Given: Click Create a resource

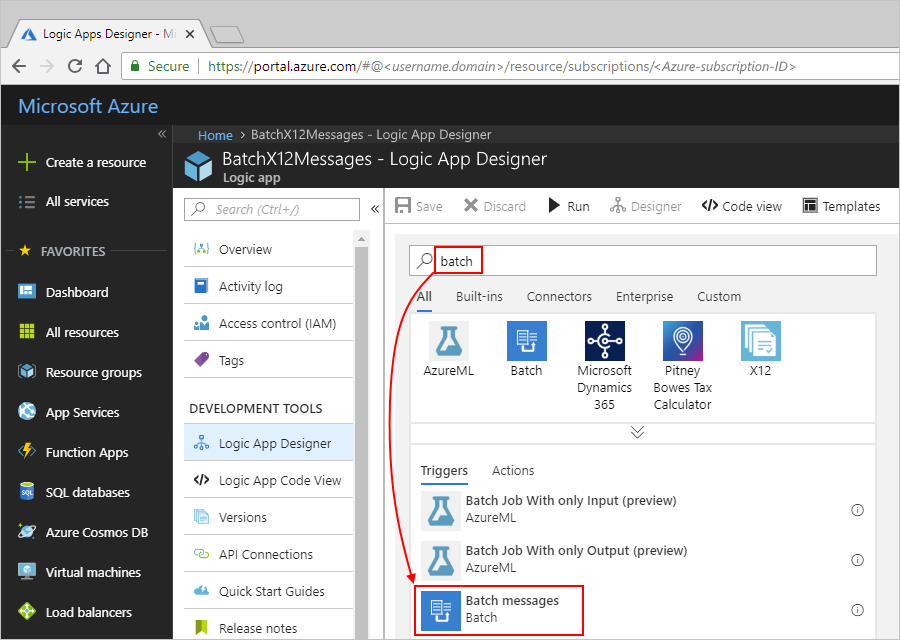Looking at the screenshot, I should (95, 162).
